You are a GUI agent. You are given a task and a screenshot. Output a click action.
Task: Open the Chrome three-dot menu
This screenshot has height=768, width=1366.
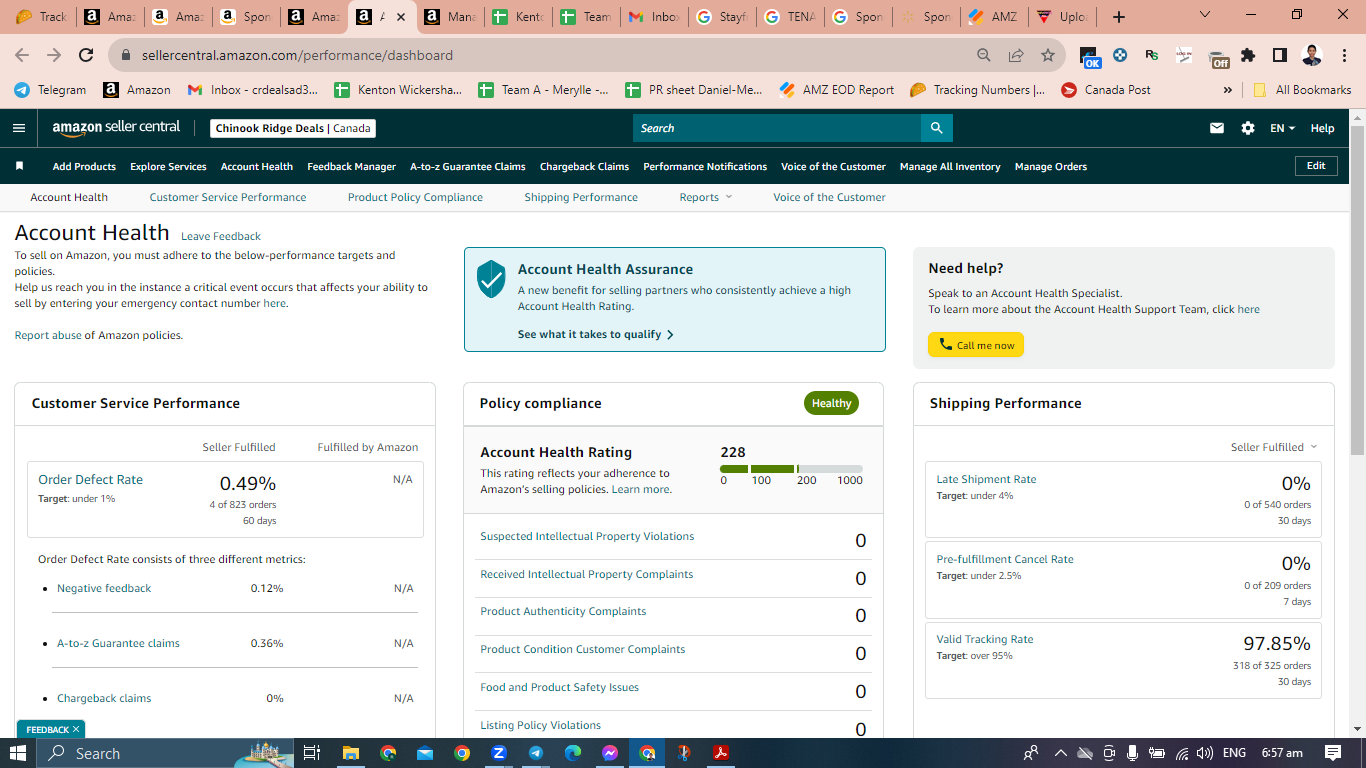[1343, 55]
